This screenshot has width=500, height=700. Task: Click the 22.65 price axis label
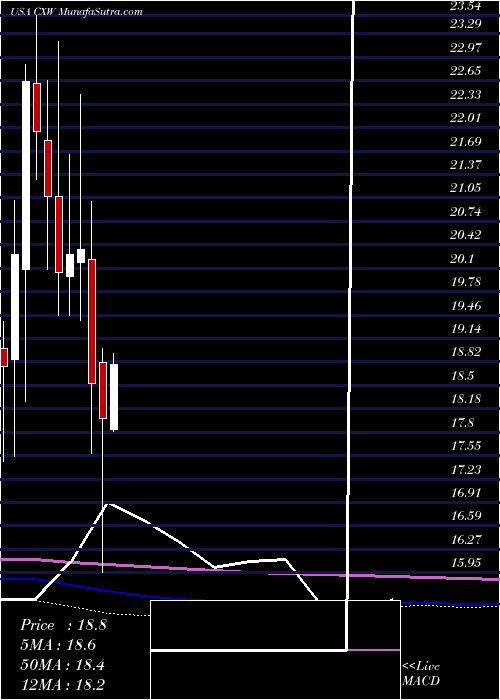point(465,71)
